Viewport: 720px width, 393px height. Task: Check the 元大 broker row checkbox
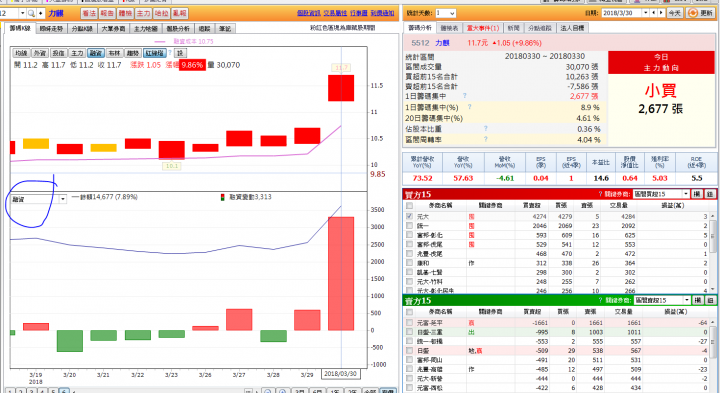pos(409,216)
